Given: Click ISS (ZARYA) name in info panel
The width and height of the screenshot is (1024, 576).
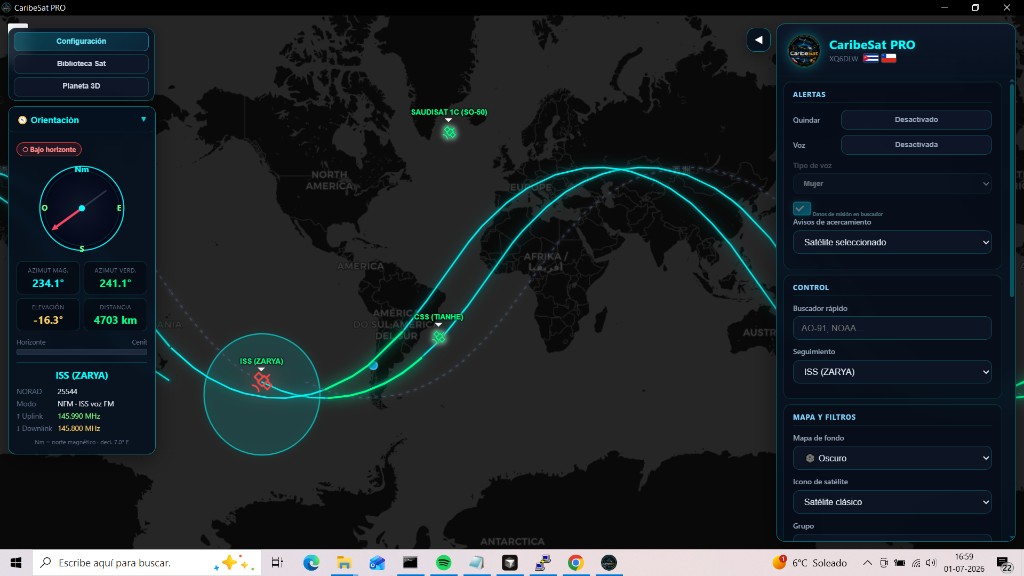Looking at the screenshot, I should point(82,376).
